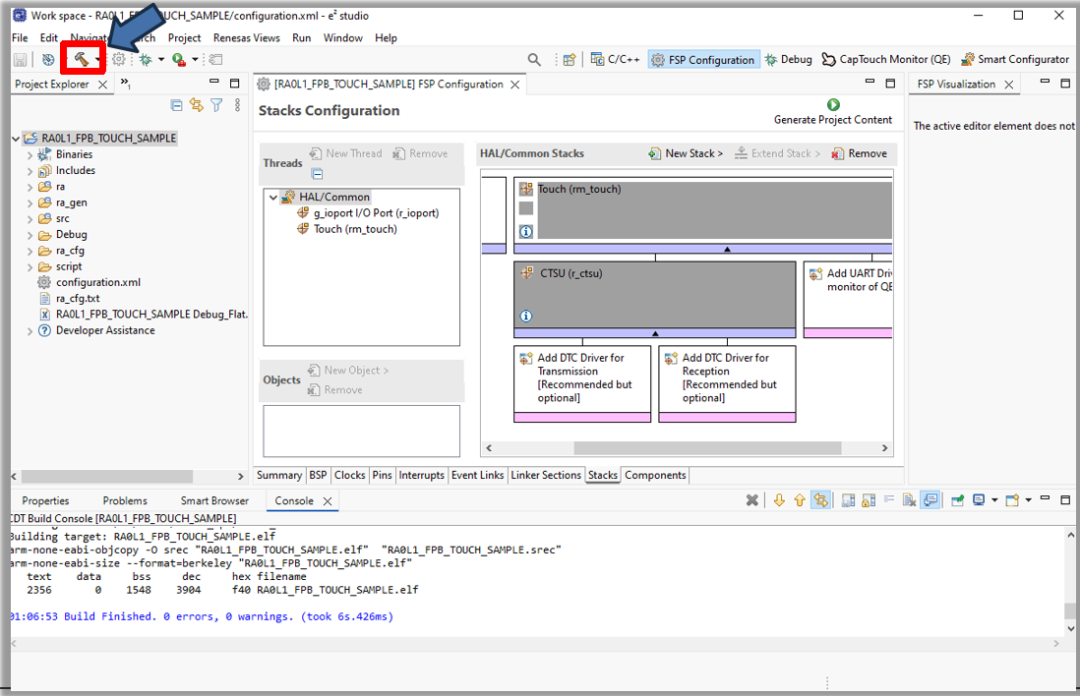Screen dimensions: 1080x696
Task: Click Collapse All icon in Project Explorer
Action: point(177,105)
